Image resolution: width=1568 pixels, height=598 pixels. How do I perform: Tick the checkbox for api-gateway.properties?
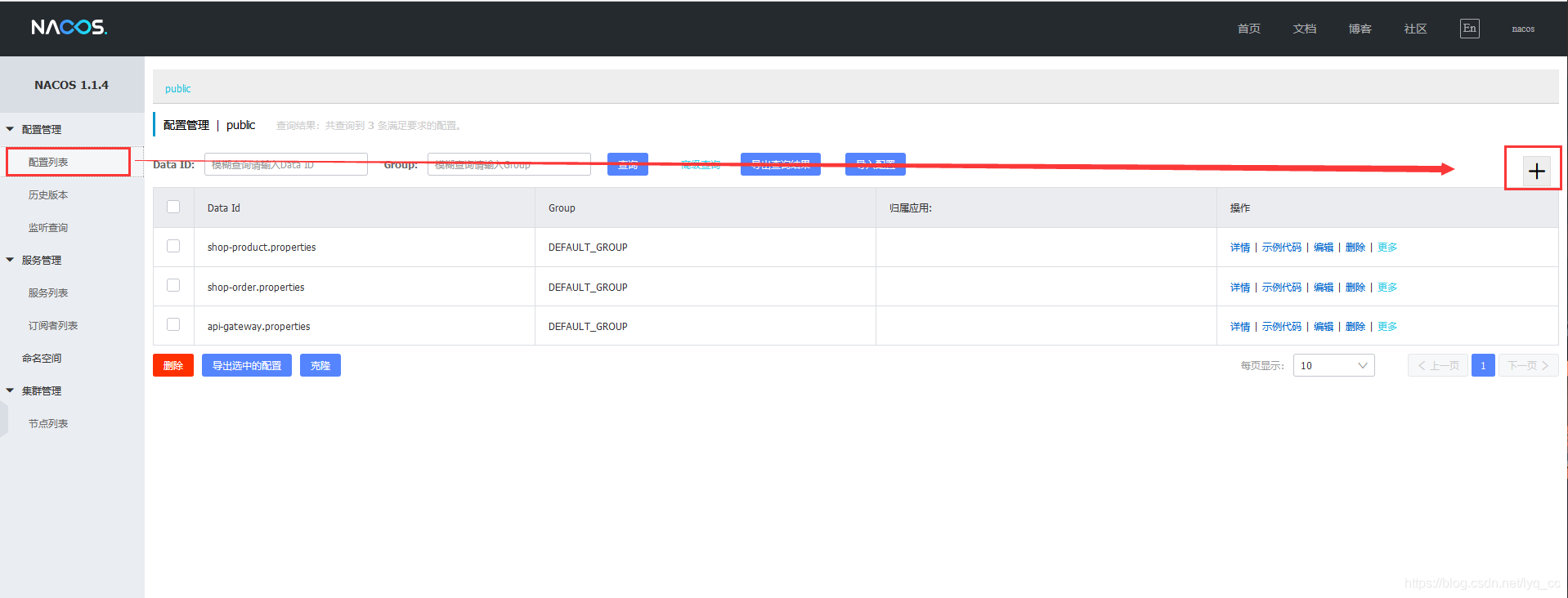(173, 324)
